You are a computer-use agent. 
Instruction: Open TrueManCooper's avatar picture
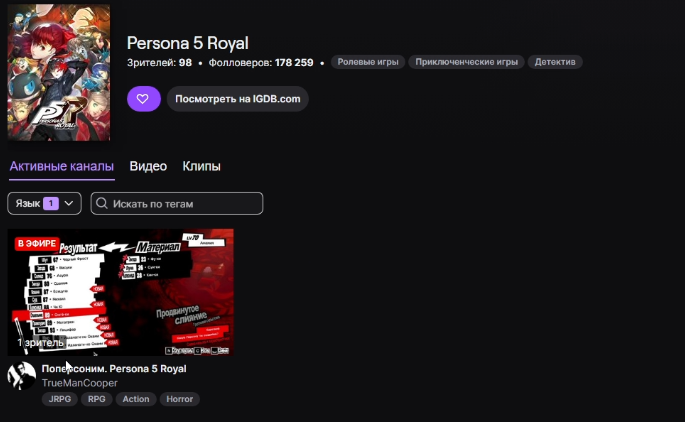[x=21, y=376]
